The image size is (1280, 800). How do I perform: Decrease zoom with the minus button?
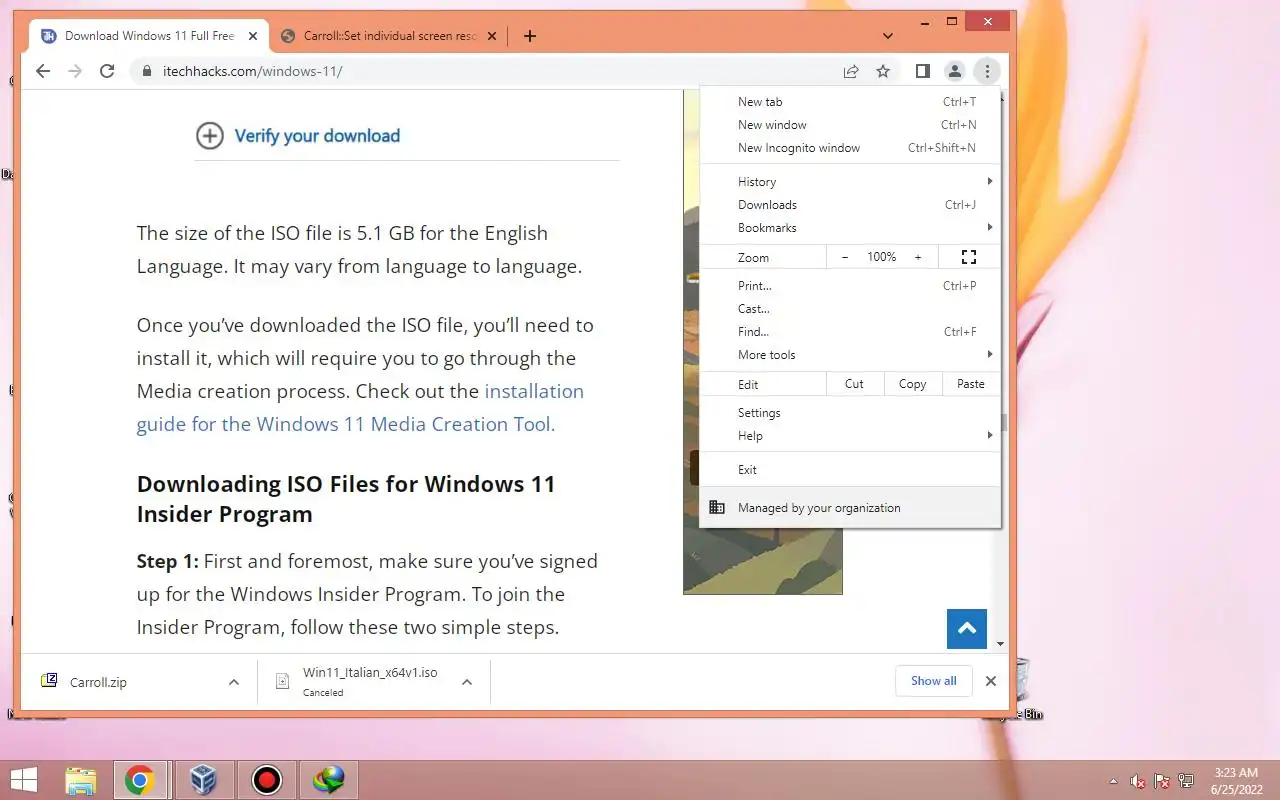[x=845, y=257]
